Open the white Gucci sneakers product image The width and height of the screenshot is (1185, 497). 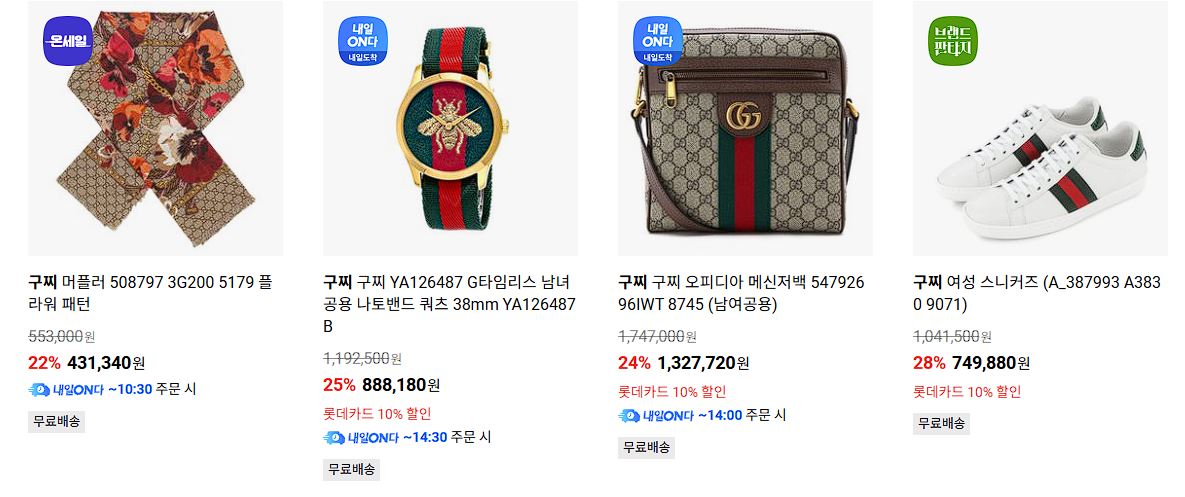1041,128
